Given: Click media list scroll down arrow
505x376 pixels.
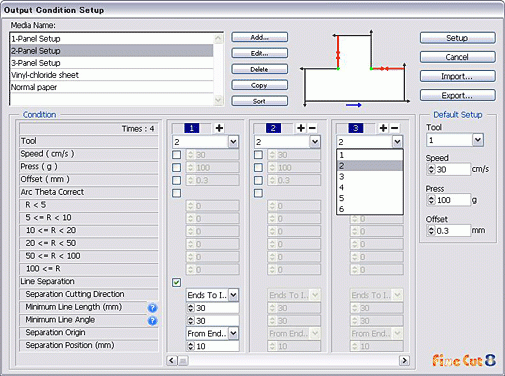Looking at the screenshot, I should coord(218,100).
